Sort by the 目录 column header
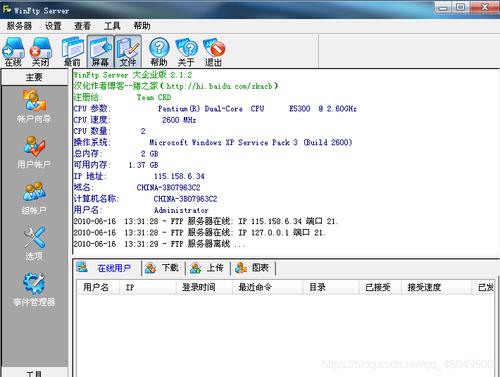This screenshot has height=377, width=500. (331, 287)
